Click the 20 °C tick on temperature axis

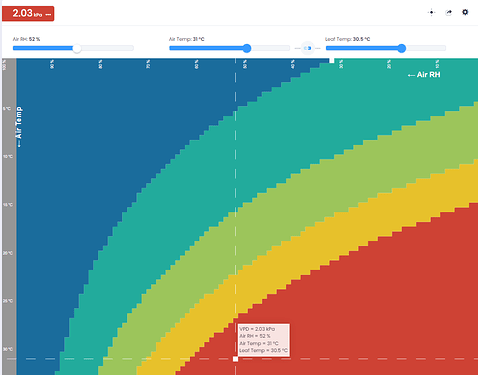[8, 253]
